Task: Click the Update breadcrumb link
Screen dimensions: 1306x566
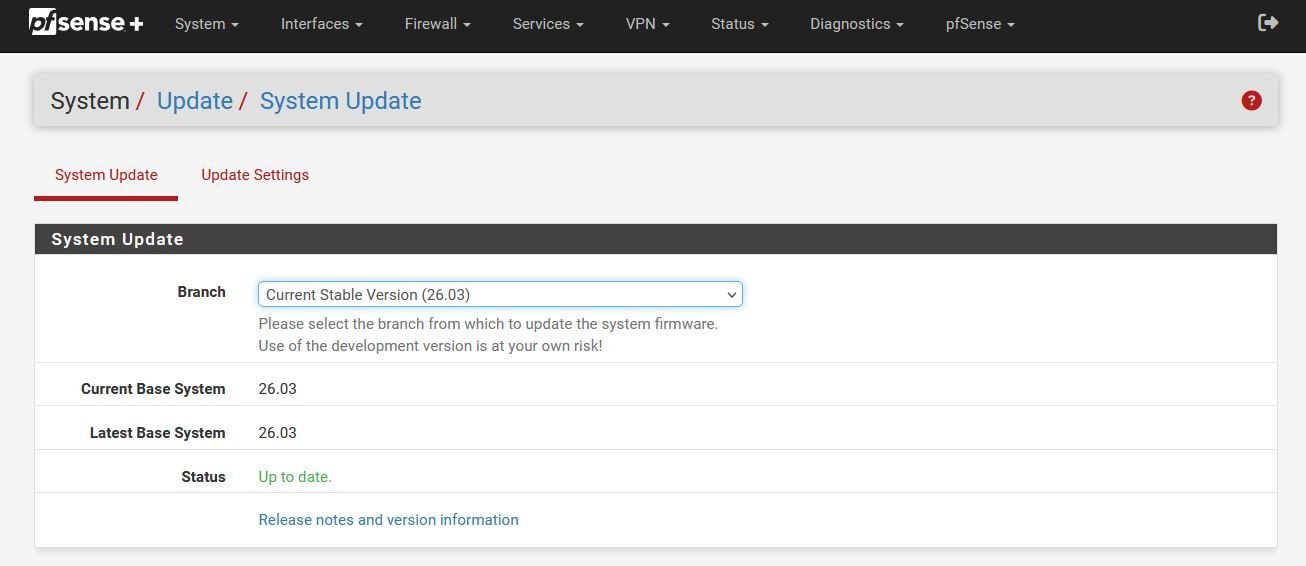Action: point(195,101)
